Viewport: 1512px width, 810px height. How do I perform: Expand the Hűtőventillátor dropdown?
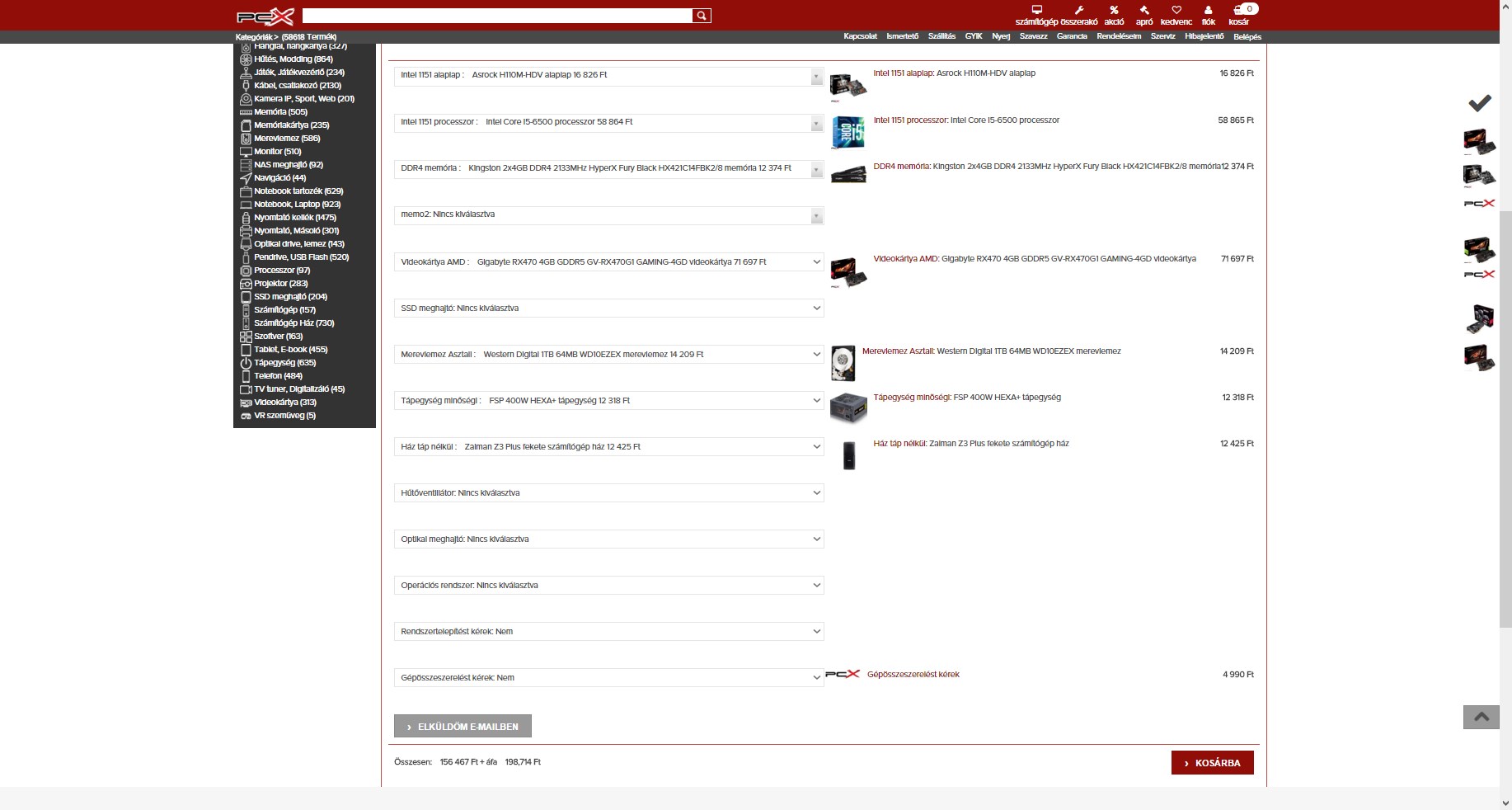coord(608,493)
